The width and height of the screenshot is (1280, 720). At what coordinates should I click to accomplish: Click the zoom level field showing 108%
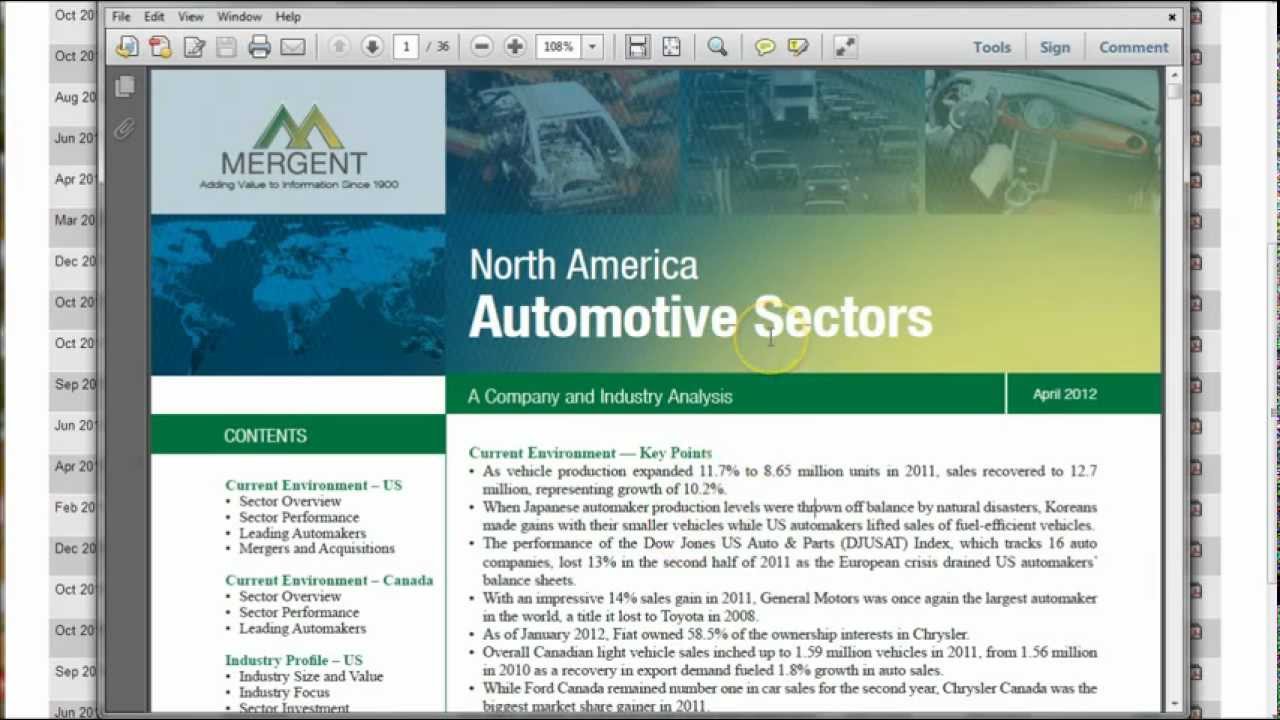coord(559,47)
